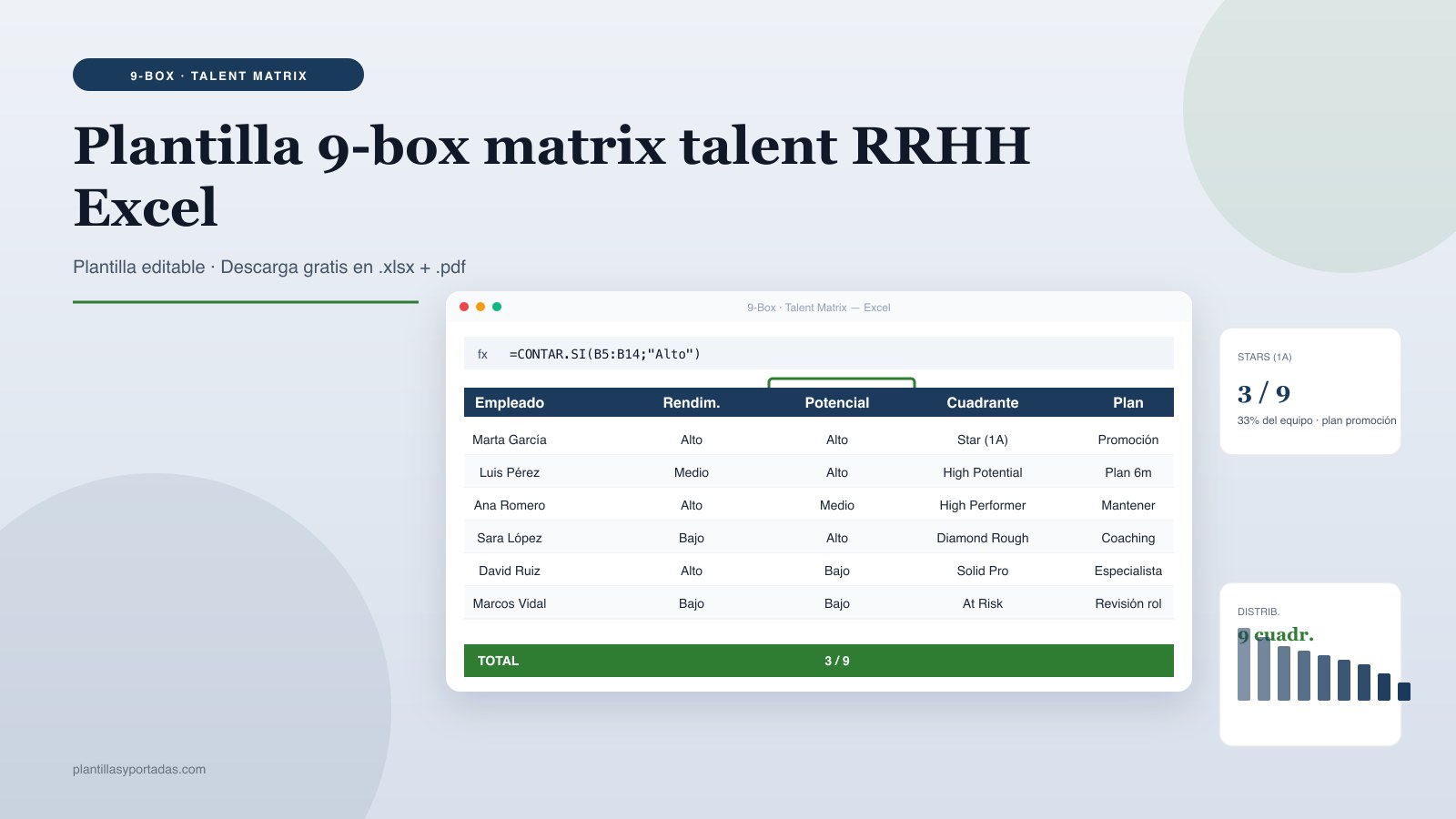Click the 9-Box · Talent Matrix — Excel window title
The image size is (1456, 819).
(x=819, y=308)
